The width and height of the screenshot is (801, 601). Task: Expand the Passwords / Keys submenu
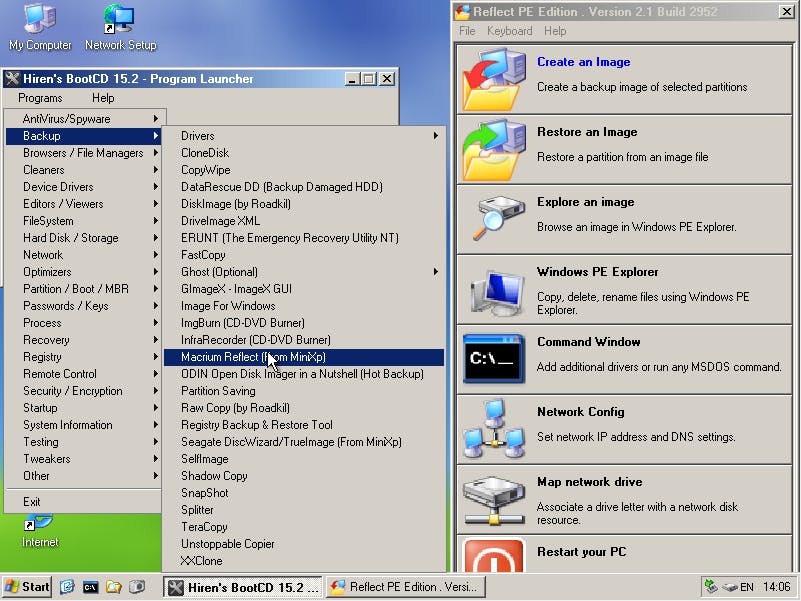(85, 306)
